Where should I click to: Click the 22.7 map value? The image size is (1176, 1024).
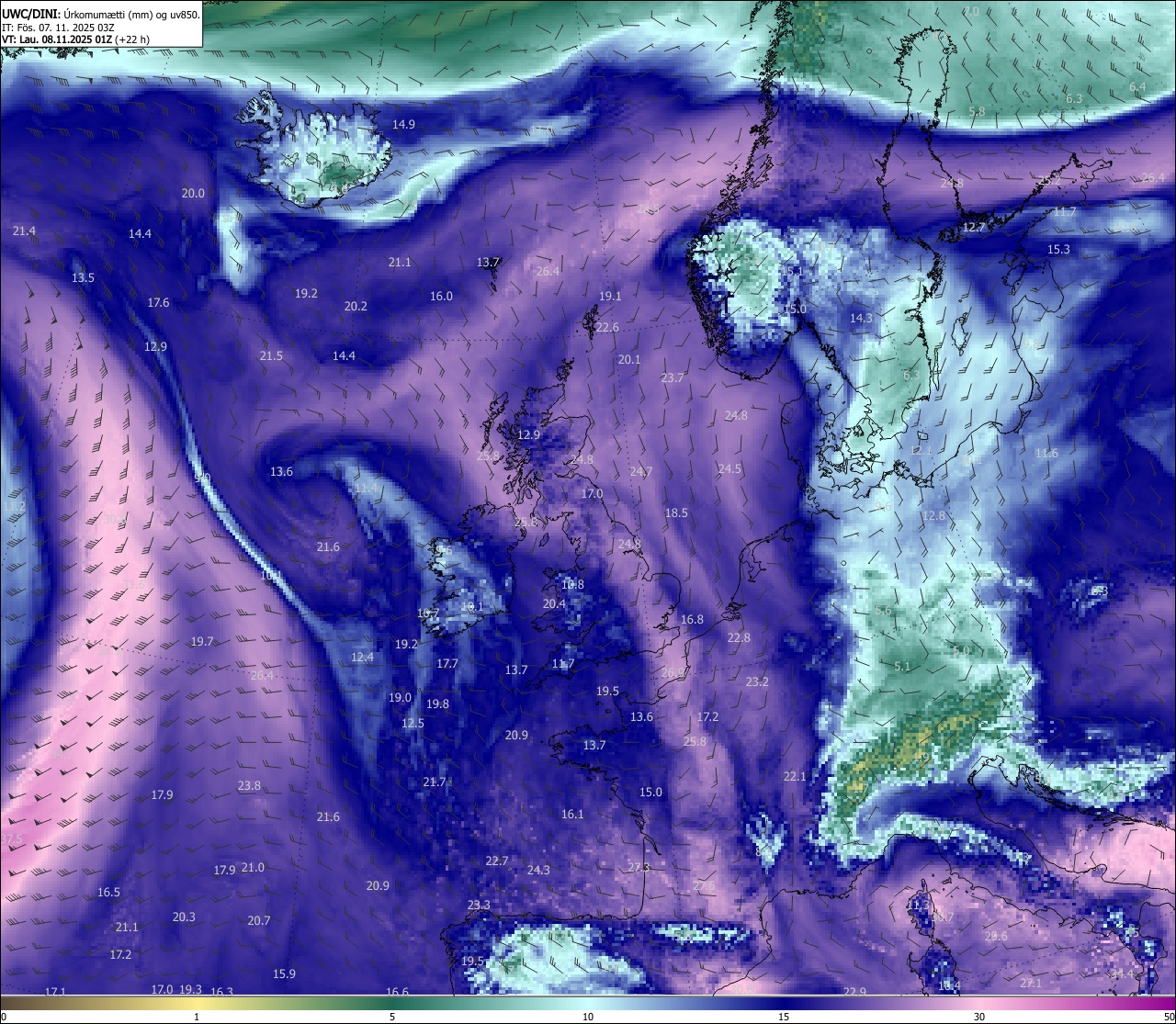(496, 861)
